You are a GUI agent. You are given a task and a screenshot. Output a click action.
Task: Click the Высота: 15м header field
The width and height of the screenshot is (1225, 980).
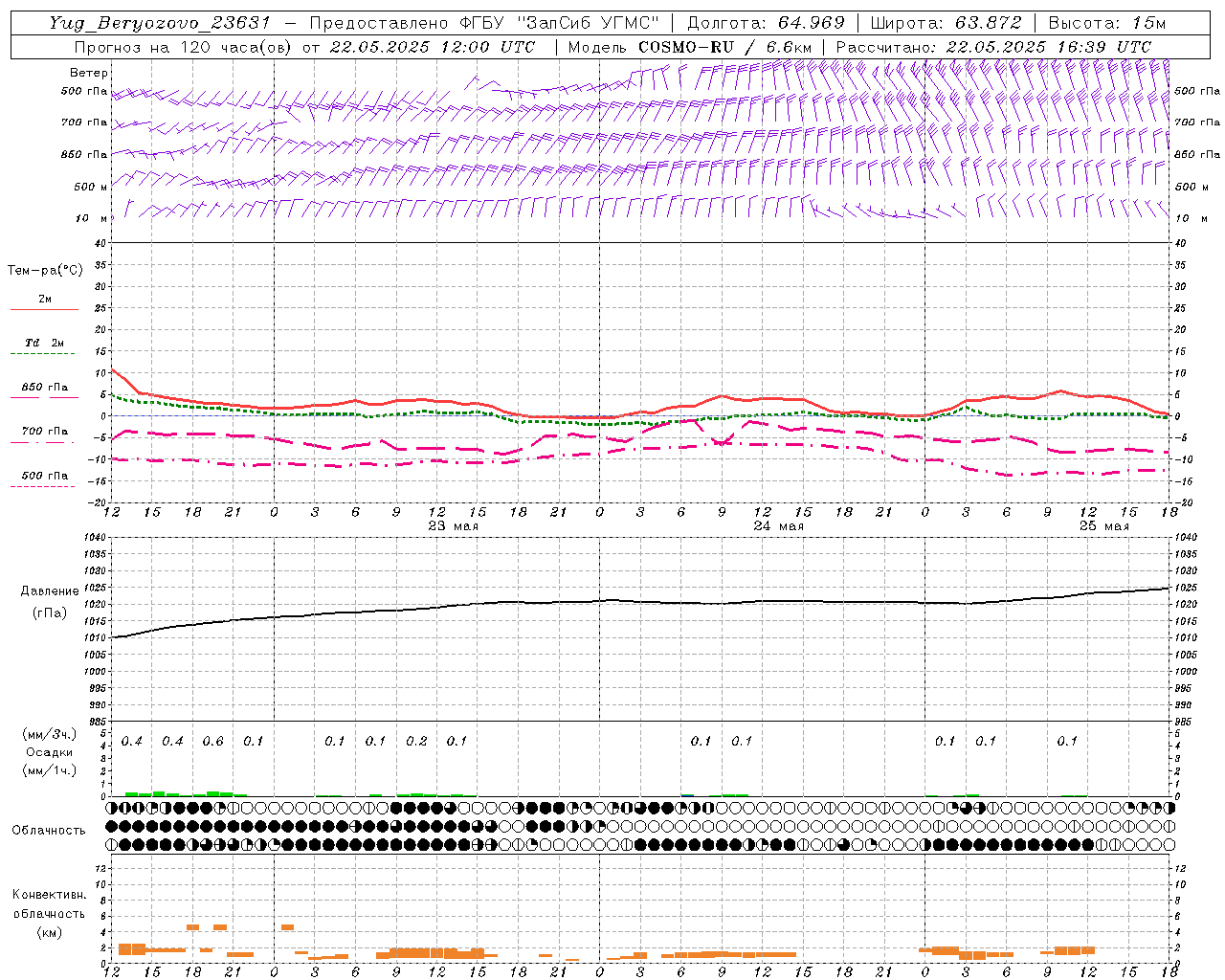tap(1107, 23)
